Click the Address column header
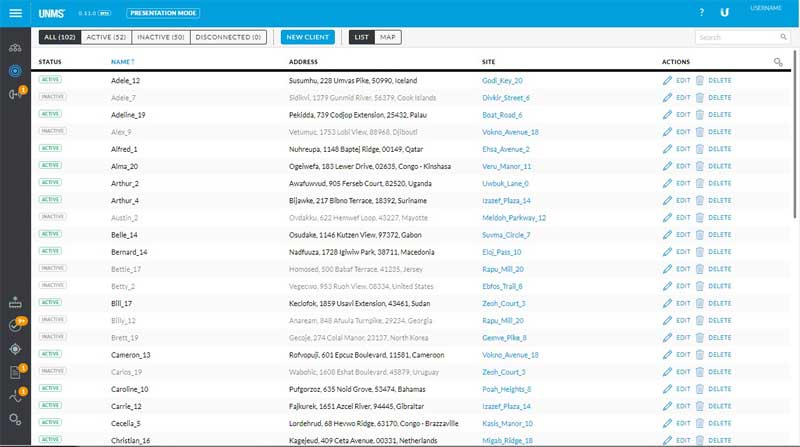Screen dimensions: 800x447 click(303, 62)
